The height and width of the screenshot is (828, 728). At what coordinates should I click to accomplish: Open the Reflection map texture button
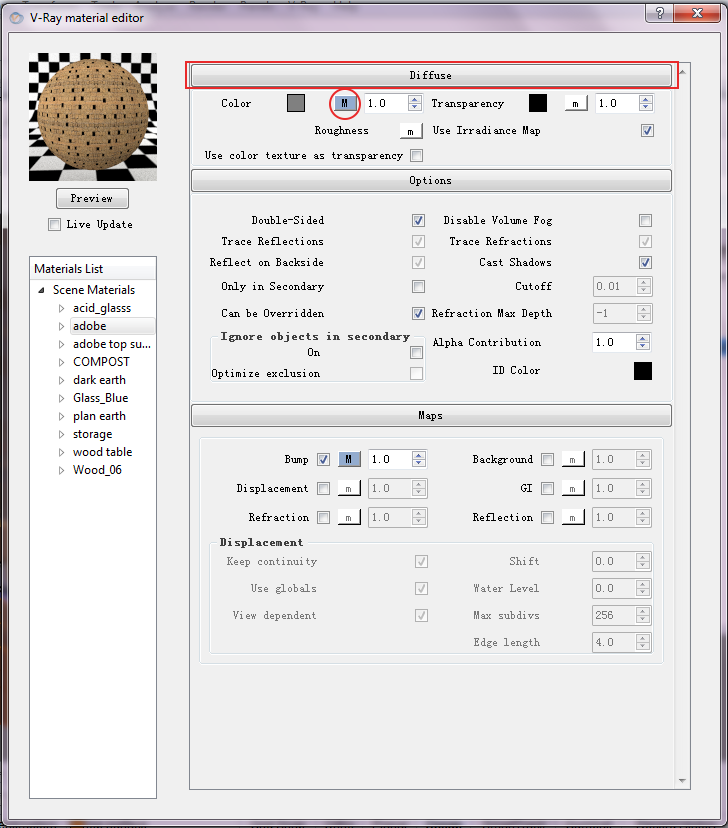point(573,518)
